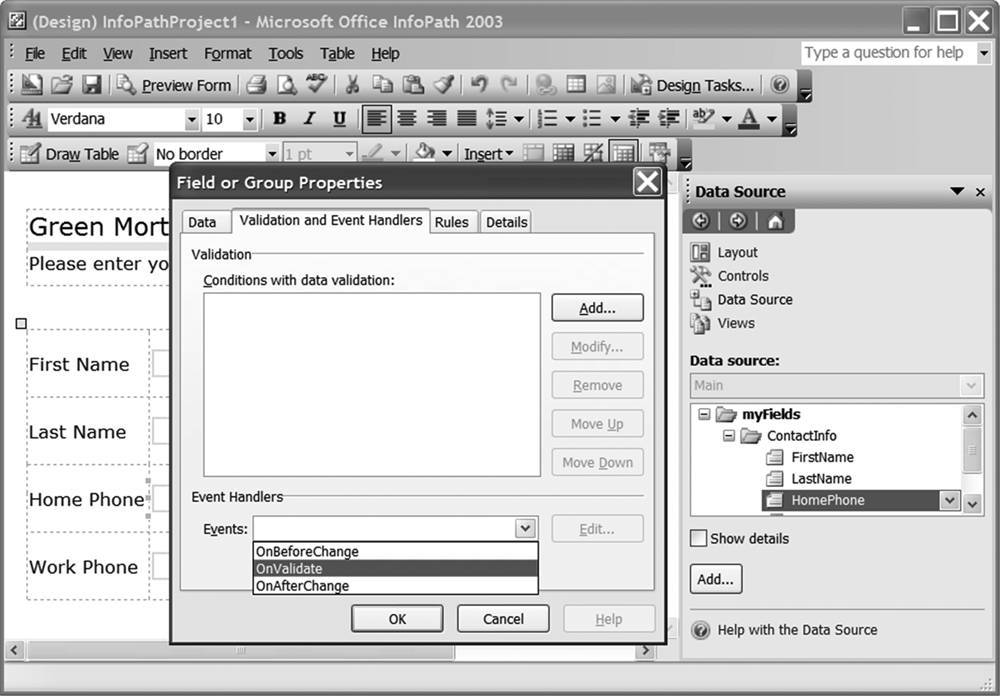Viewport: 1000px width, 696px height.
Task: Select the OnValidate event
Action: [x=395, y=568]
